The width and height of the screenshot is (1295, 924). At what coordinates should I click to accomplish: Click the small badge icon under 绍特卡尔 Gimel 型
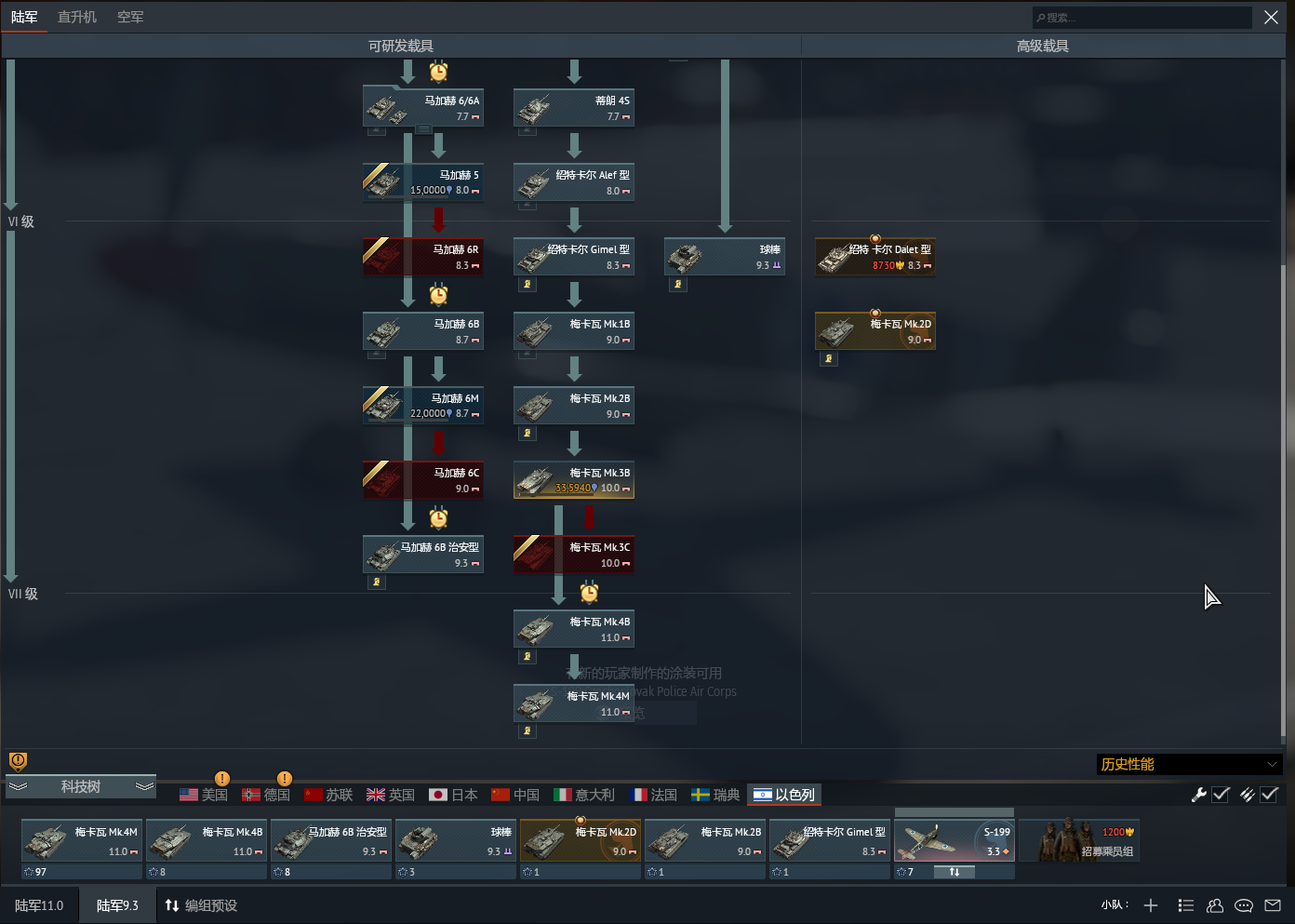click(527, 284)
